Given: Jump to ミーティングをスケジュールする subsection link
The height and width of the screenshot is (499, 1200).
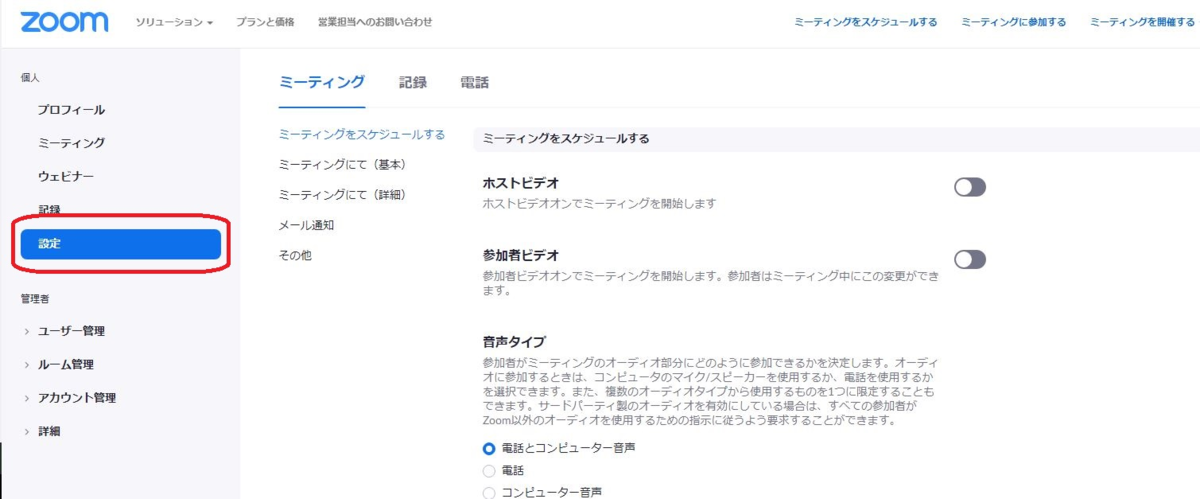Looking at the screenshot, I should click(362, 134).
